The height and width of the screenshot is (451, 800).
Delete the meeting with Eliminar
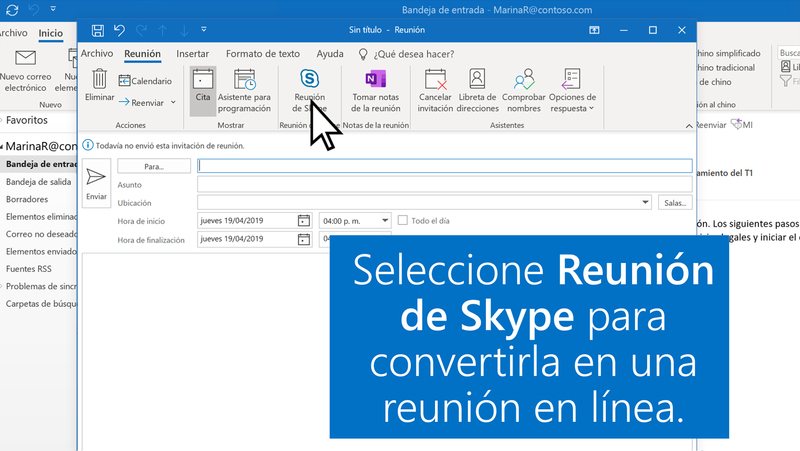click(99, 85)
